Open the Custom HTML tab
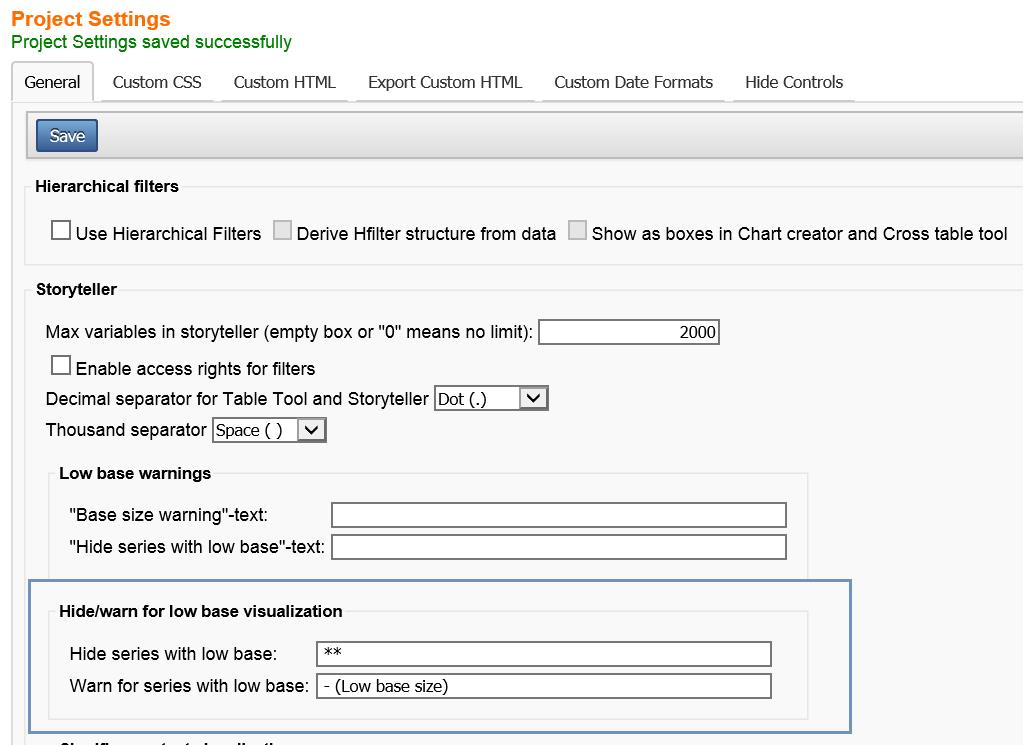 (284, 82)
